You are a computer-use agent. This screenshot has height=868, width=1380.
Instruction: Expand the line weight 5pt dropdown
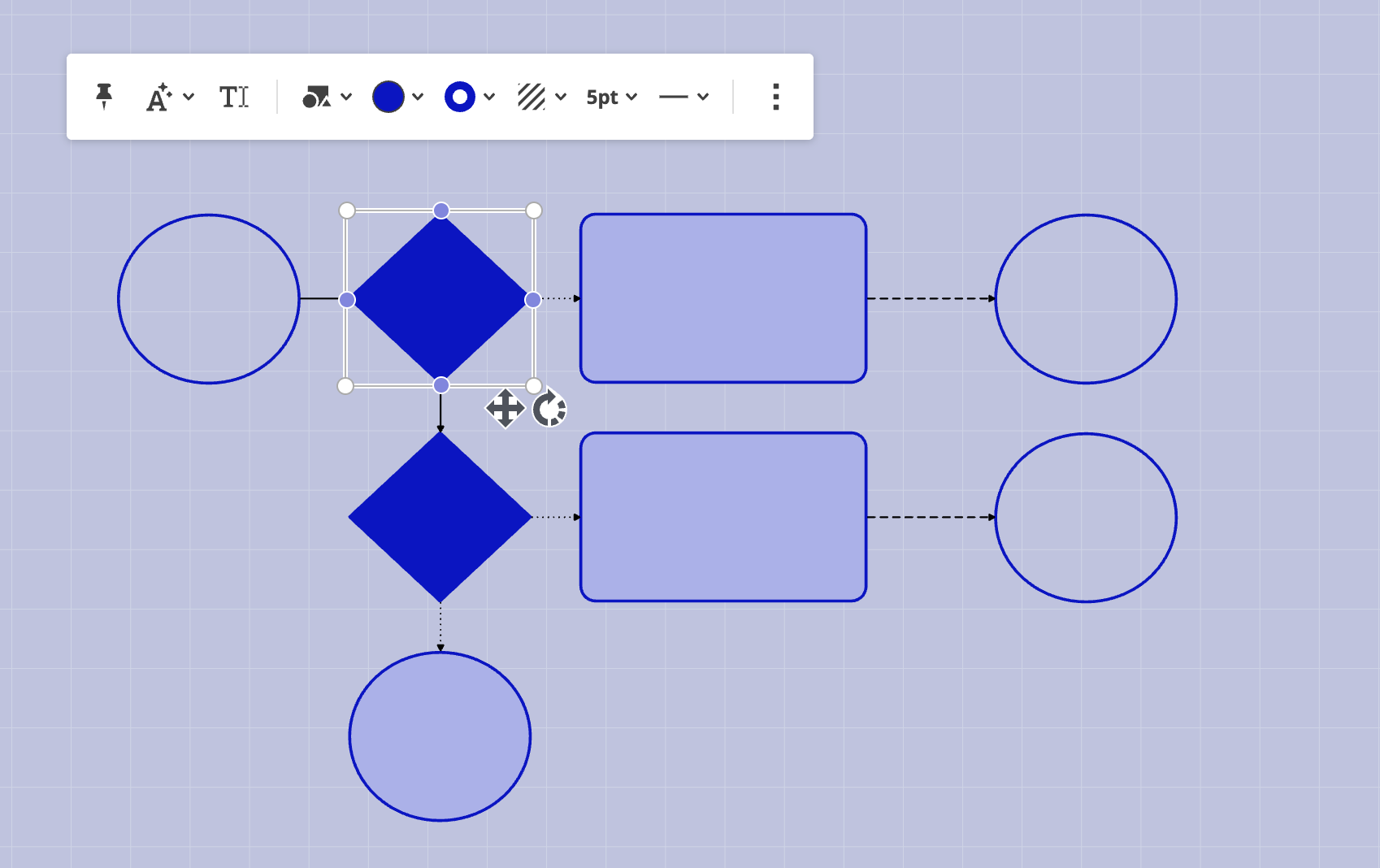point(633,97)
